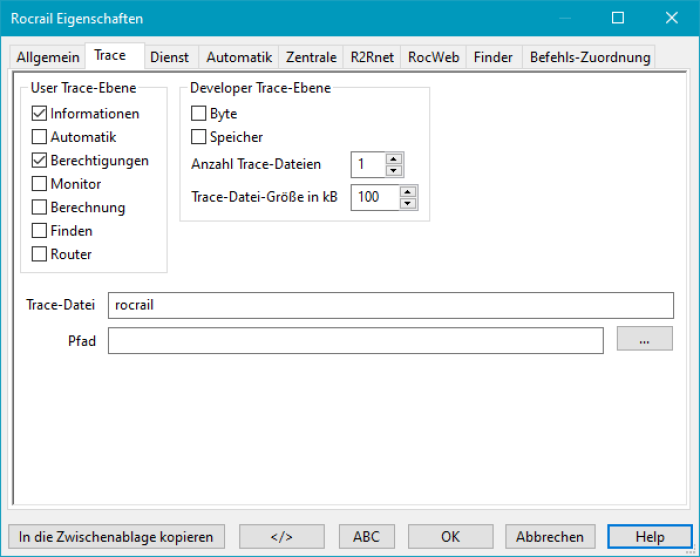Click the ABC button
The height and width of the screenshot is (557, 700).
tap(367, 536)
